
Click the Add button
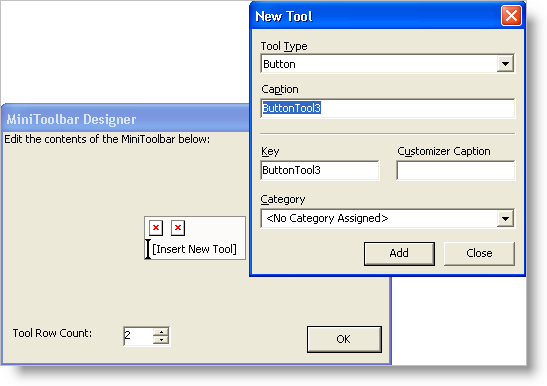click(x=399, y=253)
